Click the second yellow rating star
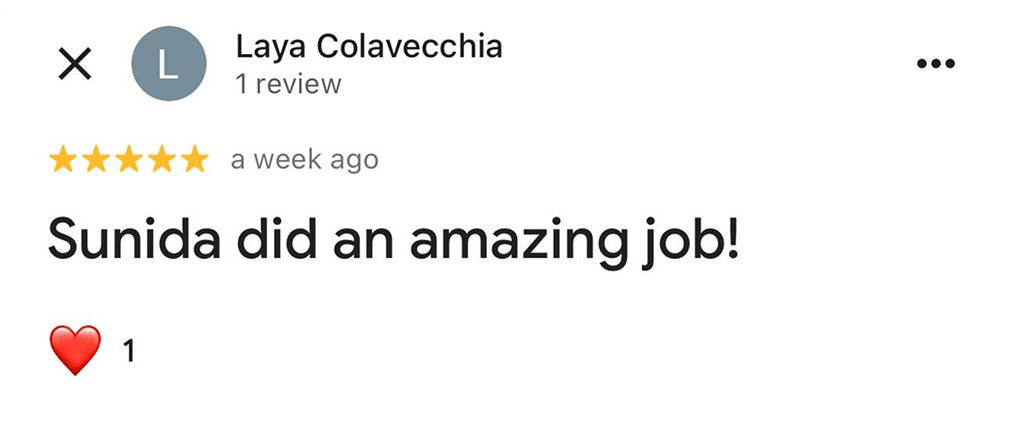 coord(96,159)
